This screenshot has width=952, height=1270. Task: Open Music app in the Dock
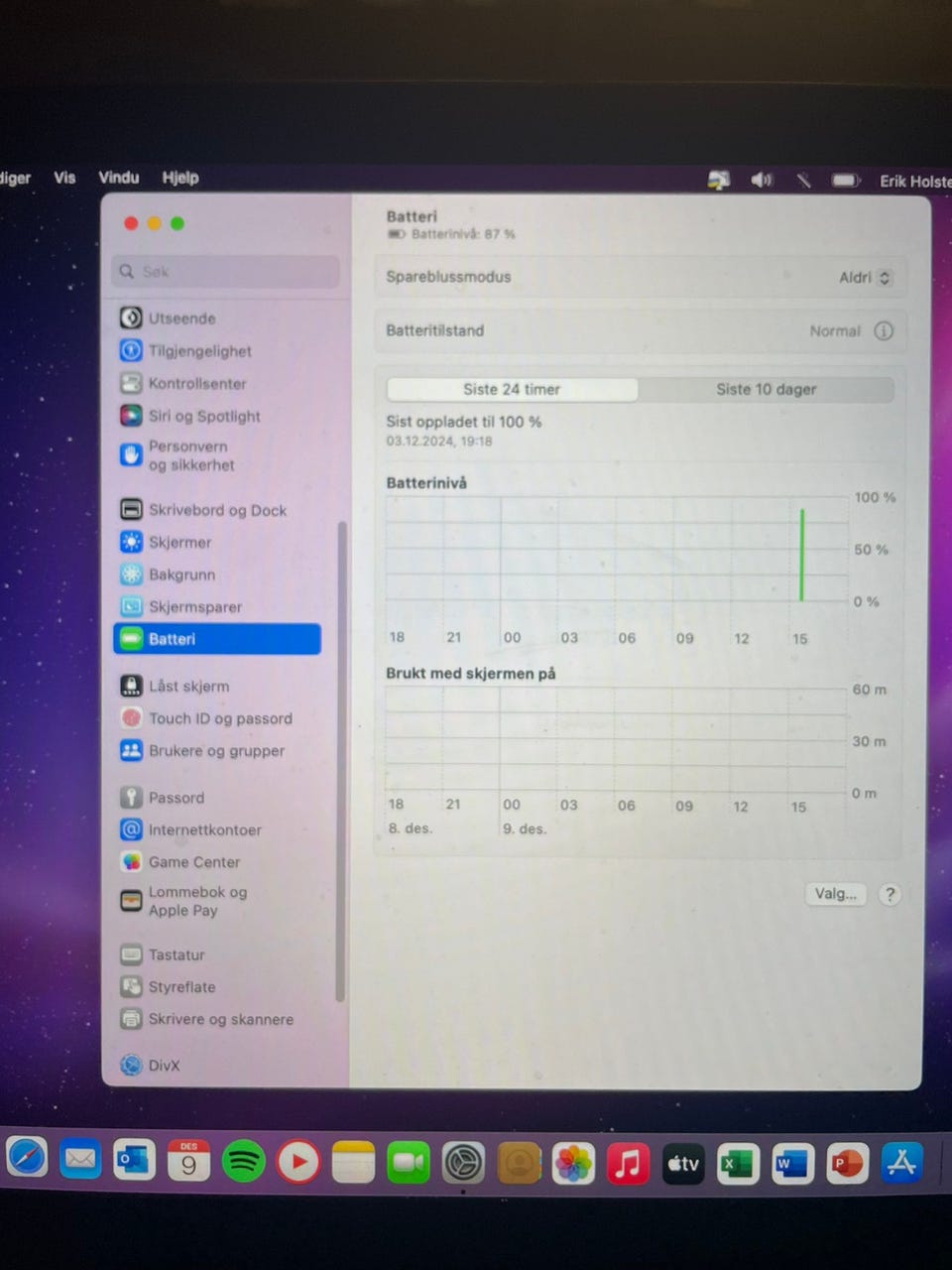627,1163
